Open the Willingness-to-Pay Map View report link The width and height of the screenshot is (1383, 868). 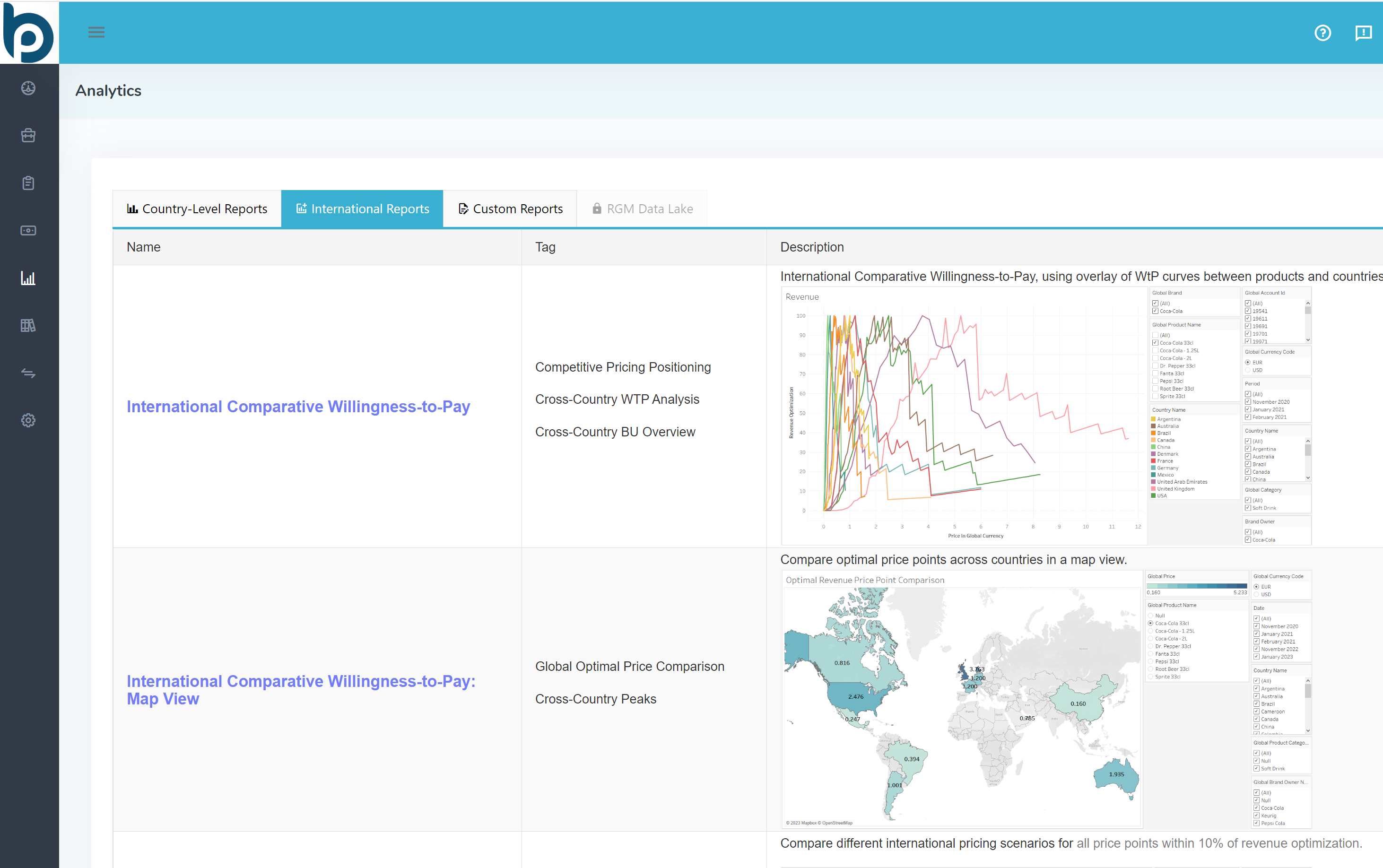tap(301, 689)
